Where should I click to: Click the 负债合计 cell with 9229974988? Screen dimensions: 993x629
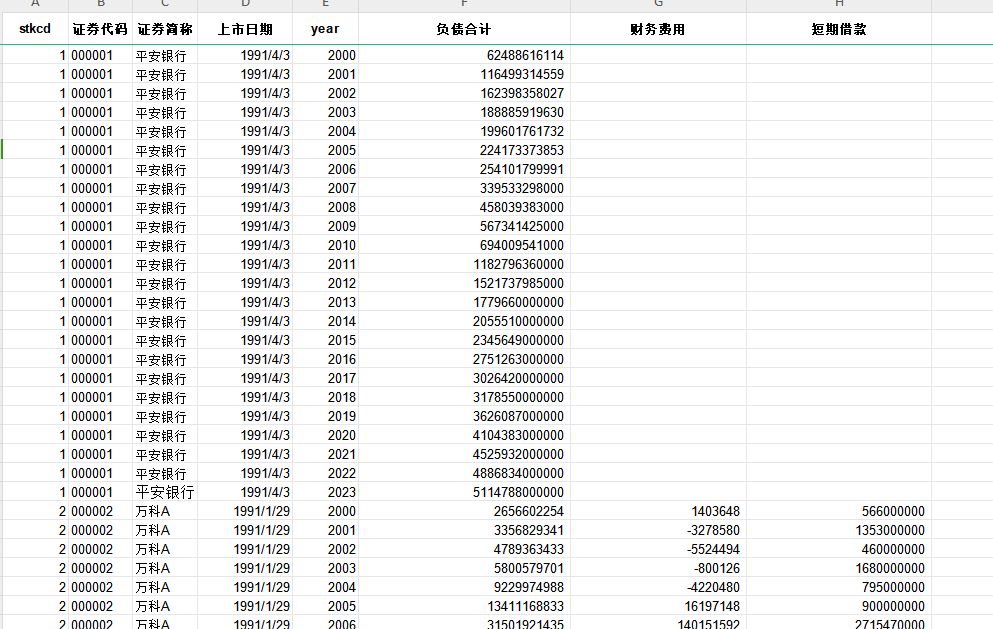coord(464,587)
